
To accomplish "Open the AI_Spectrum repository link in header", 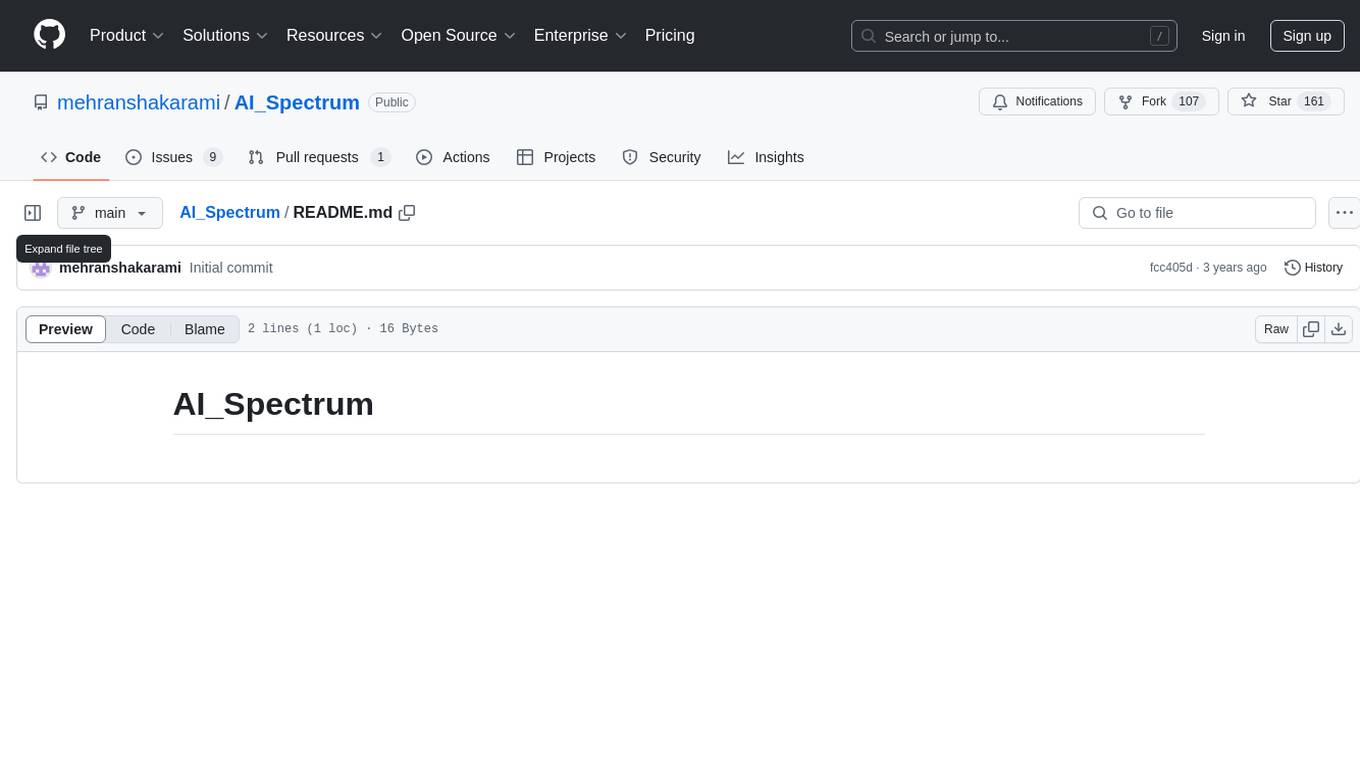I will 297,102.
